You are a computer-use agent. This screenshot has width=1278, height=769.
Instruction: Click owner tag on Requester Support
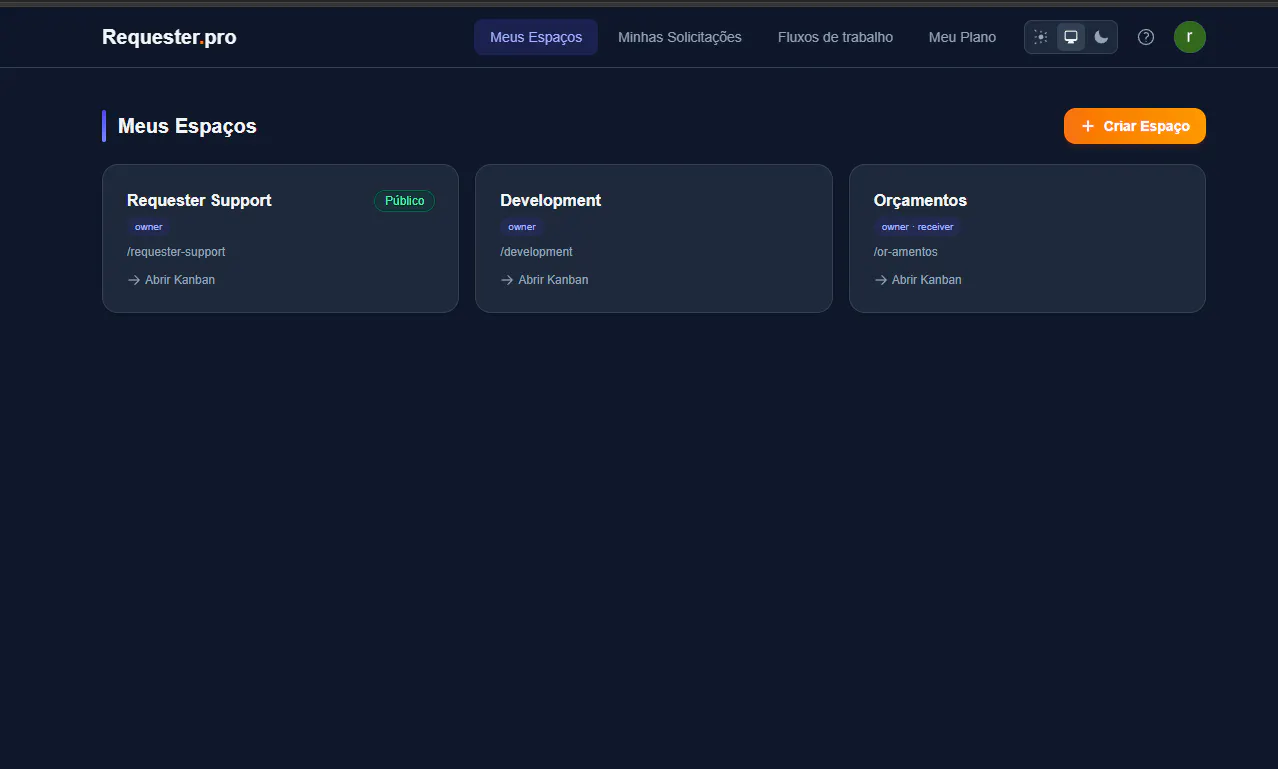148,227
